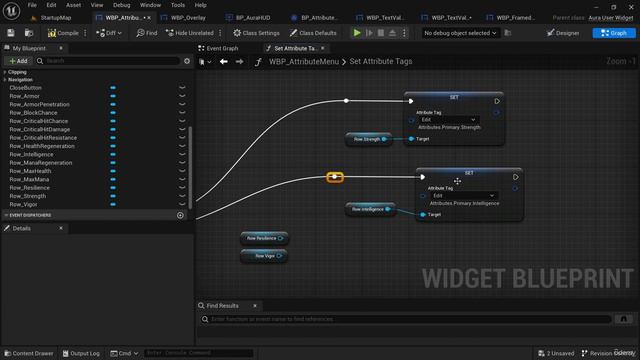Toggle visibility eye of CloseButton
The image size is (640, 360).
click(182, 88)
